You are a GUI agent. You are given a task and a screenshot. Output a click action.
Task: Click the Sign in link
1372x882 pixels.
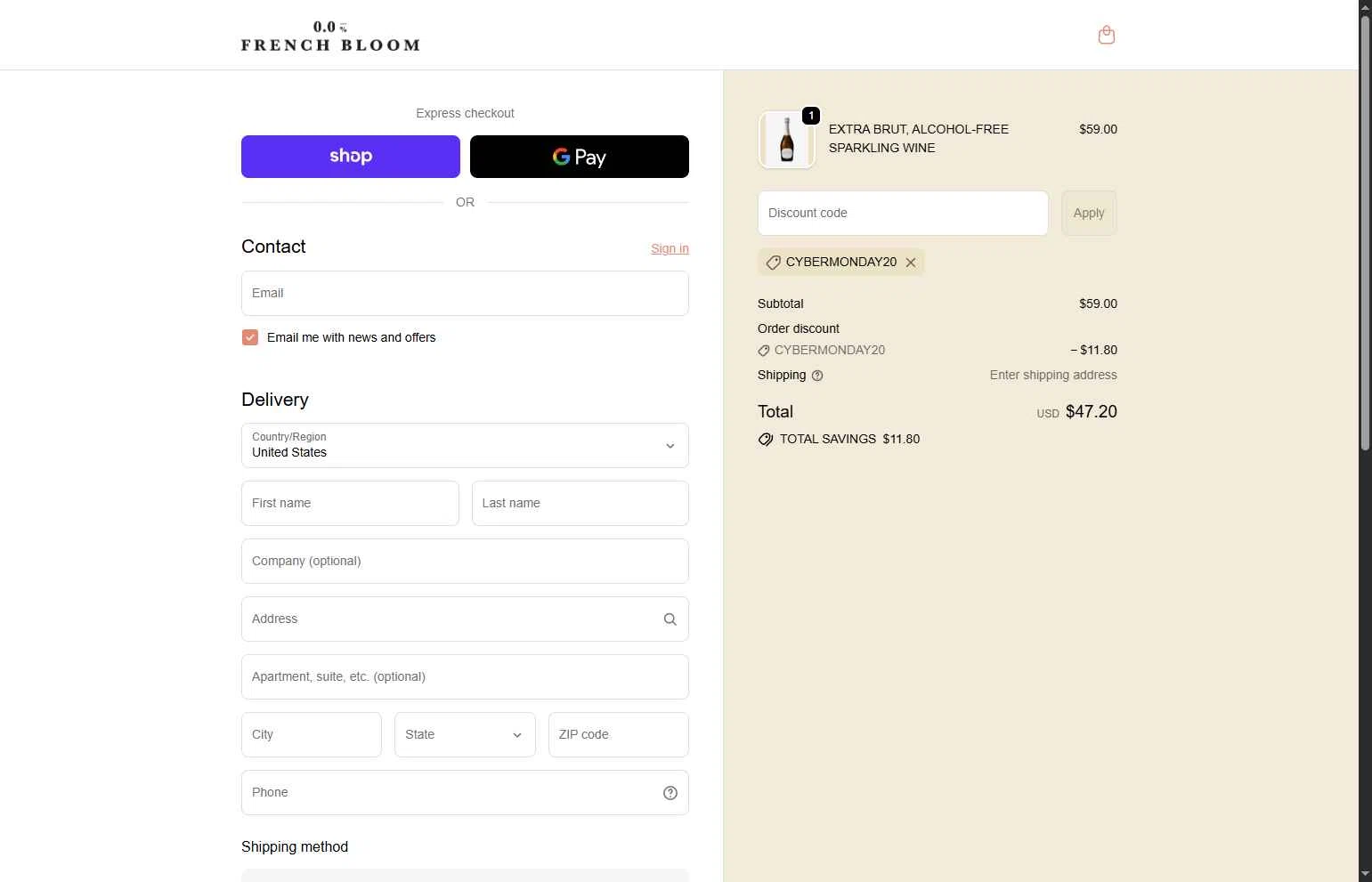tap(670, 248)
